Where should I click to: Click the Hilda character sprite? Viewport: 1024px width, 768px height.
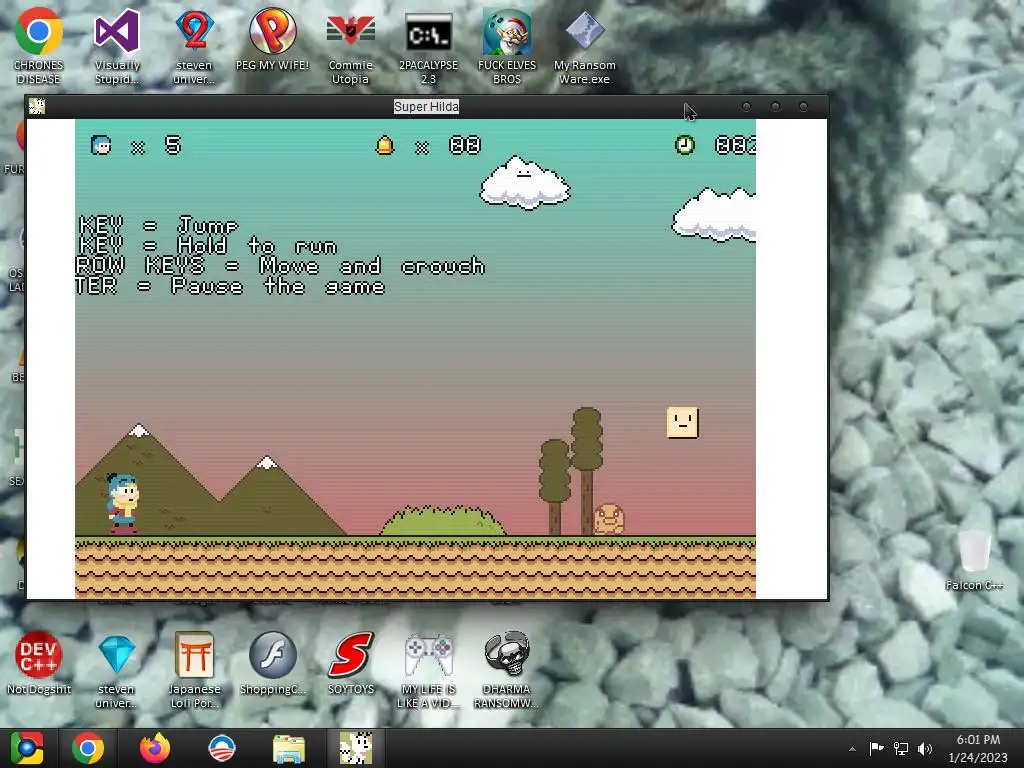coord(123,504)
